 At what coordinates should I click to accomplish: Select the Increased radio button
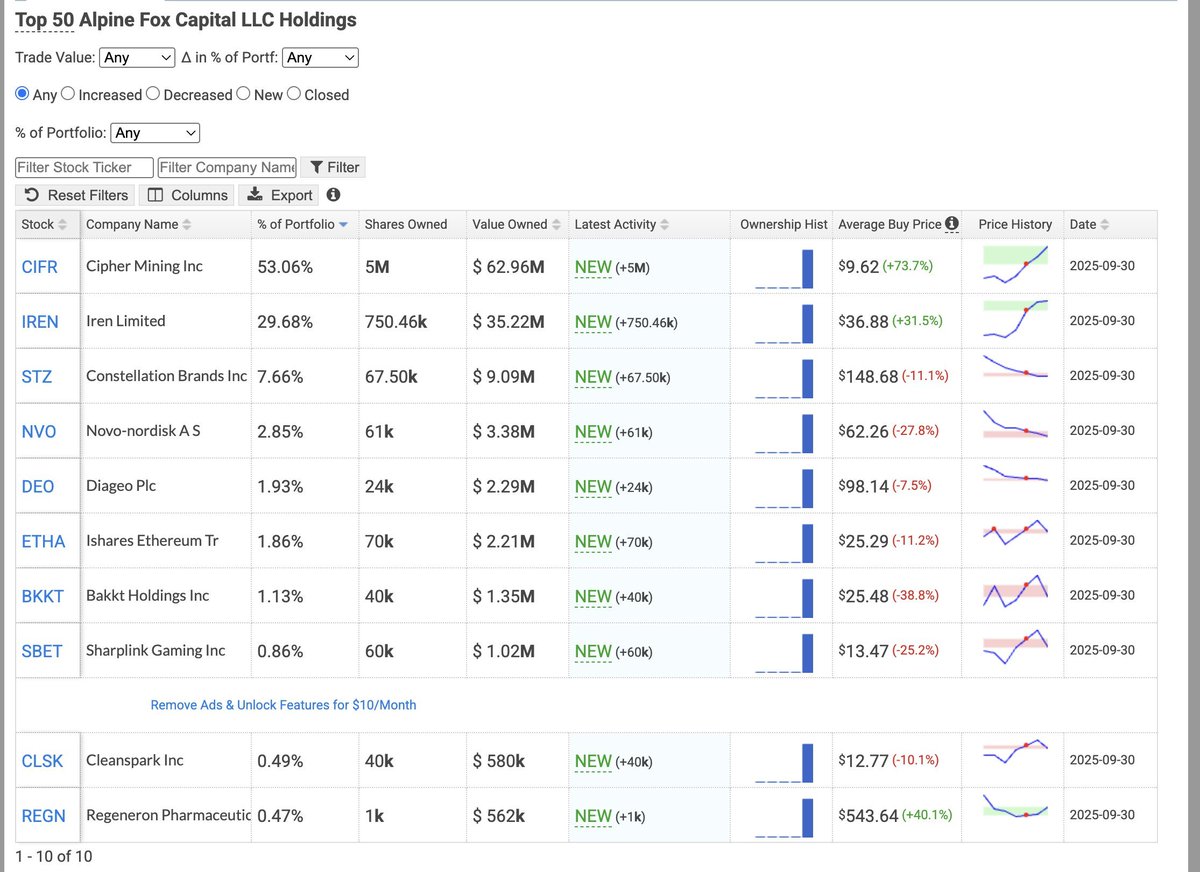click(68, 93)
